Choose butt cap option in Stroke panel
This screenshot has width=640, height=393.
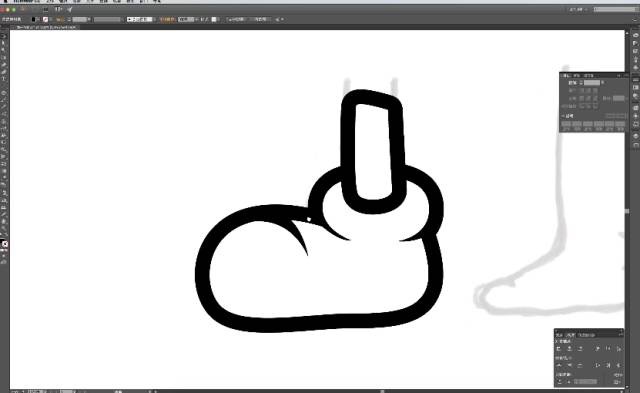coord(581,90)
